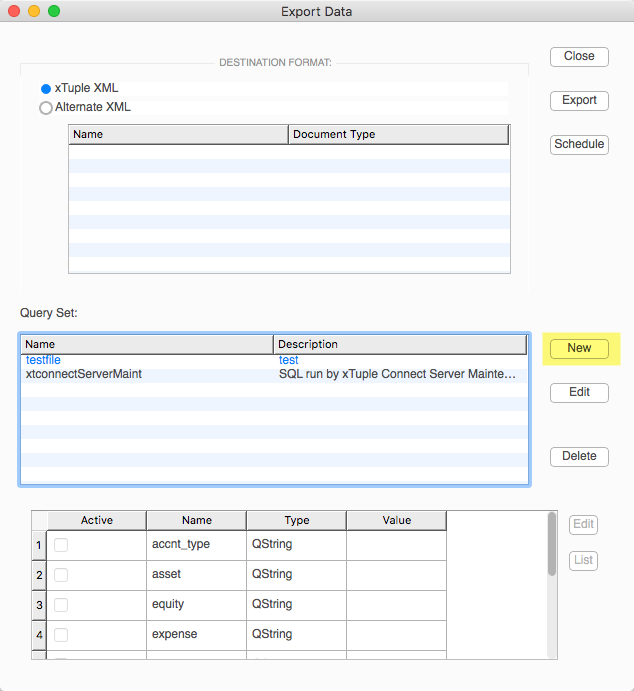Toggle the Active checkbox for expense
Viewport: 634px width, 691px height.
click(x=61, y=635)
